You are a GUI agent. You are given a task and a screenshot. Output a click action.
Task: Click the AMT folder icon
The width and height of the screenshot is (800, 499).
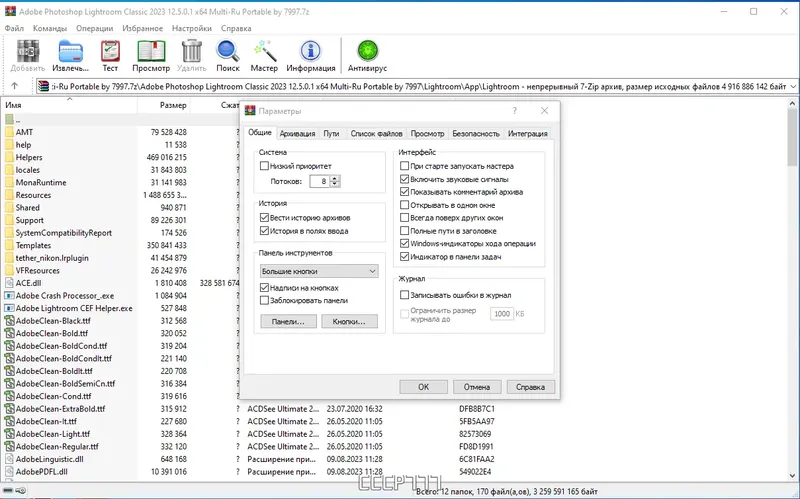coord(9,132)
